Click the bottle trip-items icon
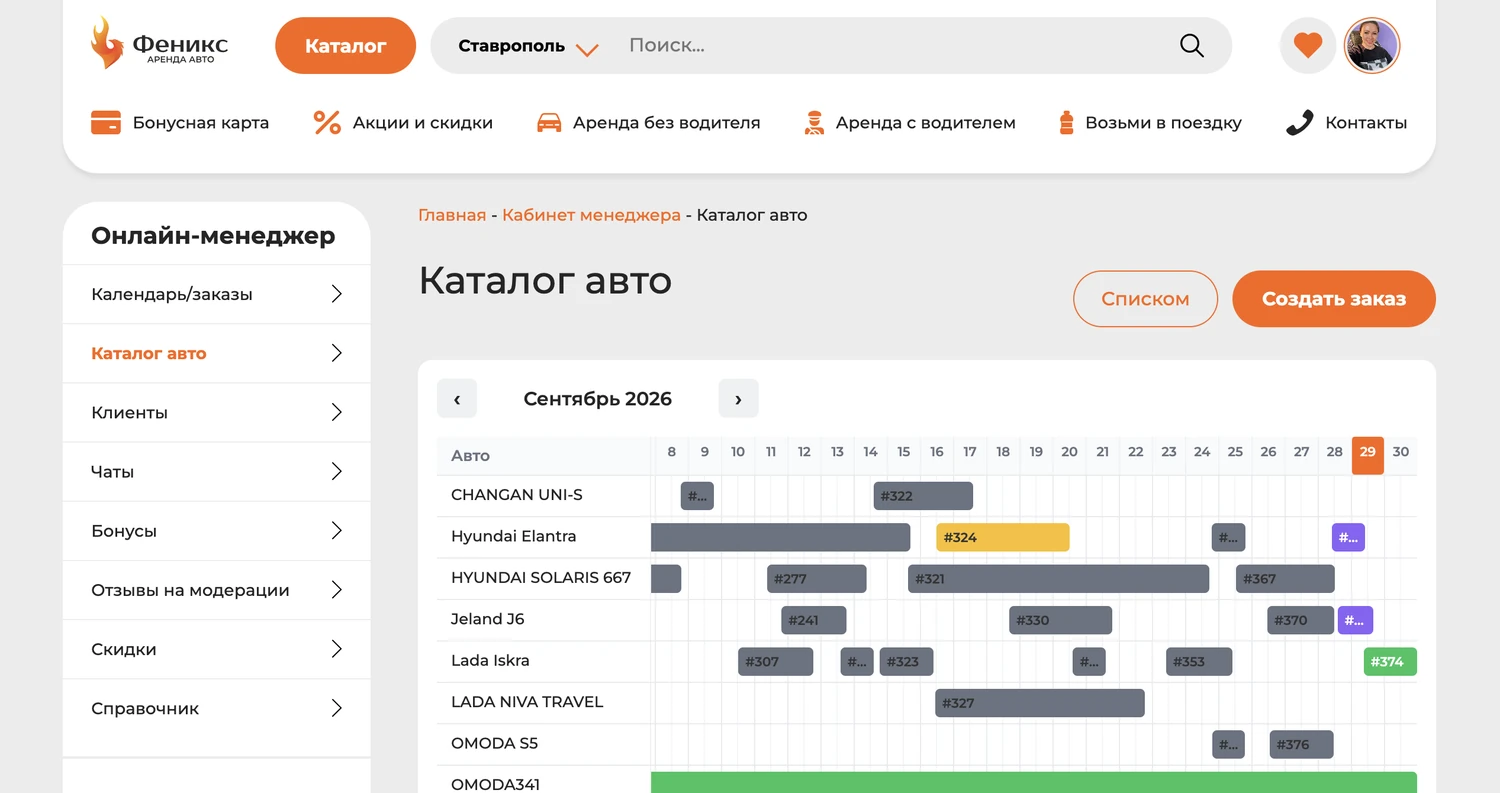This screenshot has height=793, width=1500. click(x=1066, y=123)
